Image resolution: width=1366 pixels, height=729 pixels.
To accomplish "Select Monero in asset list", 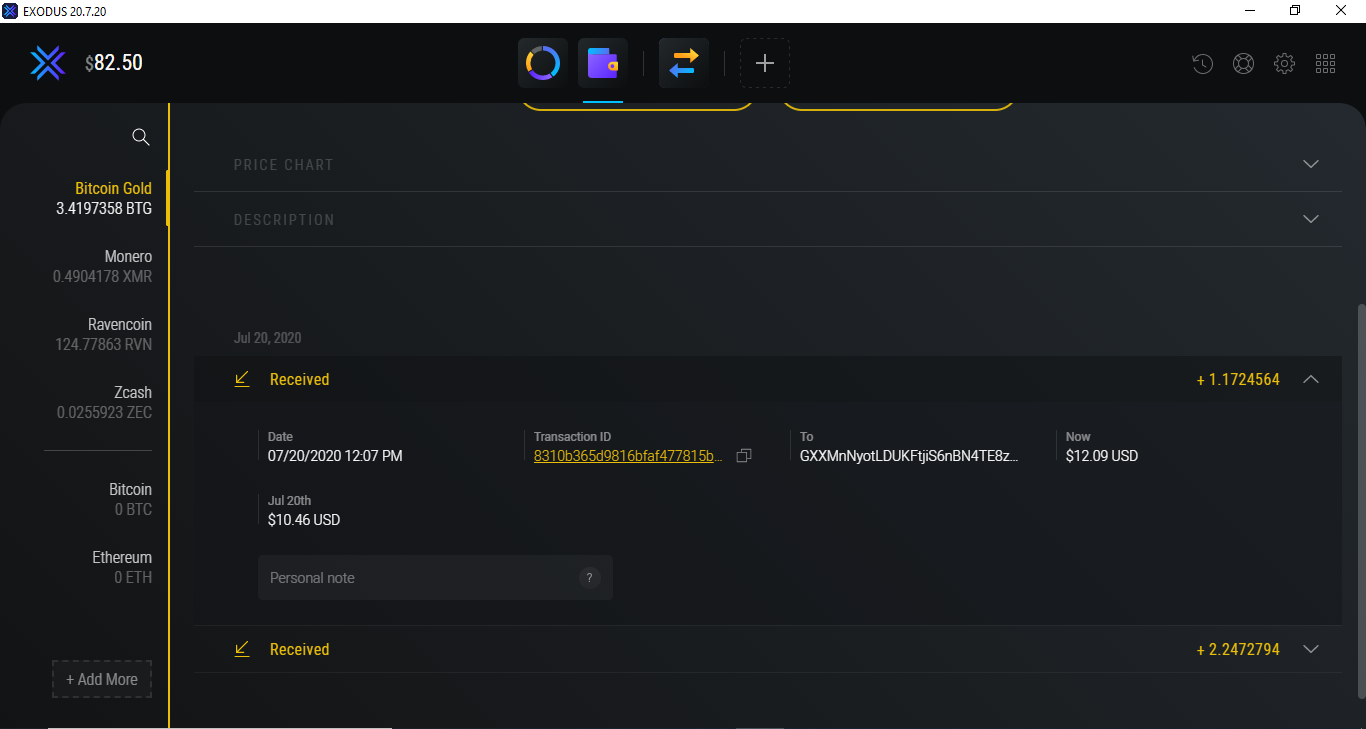I will (x=128, y=256).
